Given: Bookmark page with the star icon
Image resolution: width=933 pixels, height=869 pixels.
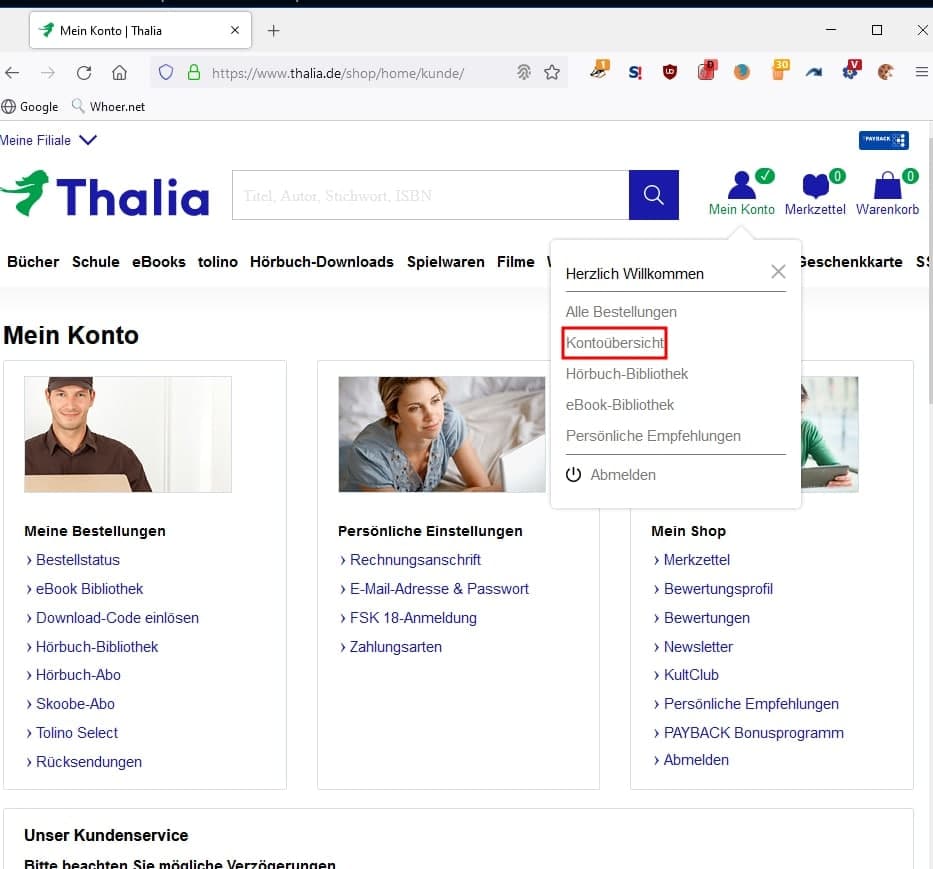Looking at the screenshot, I should point(551,72).
